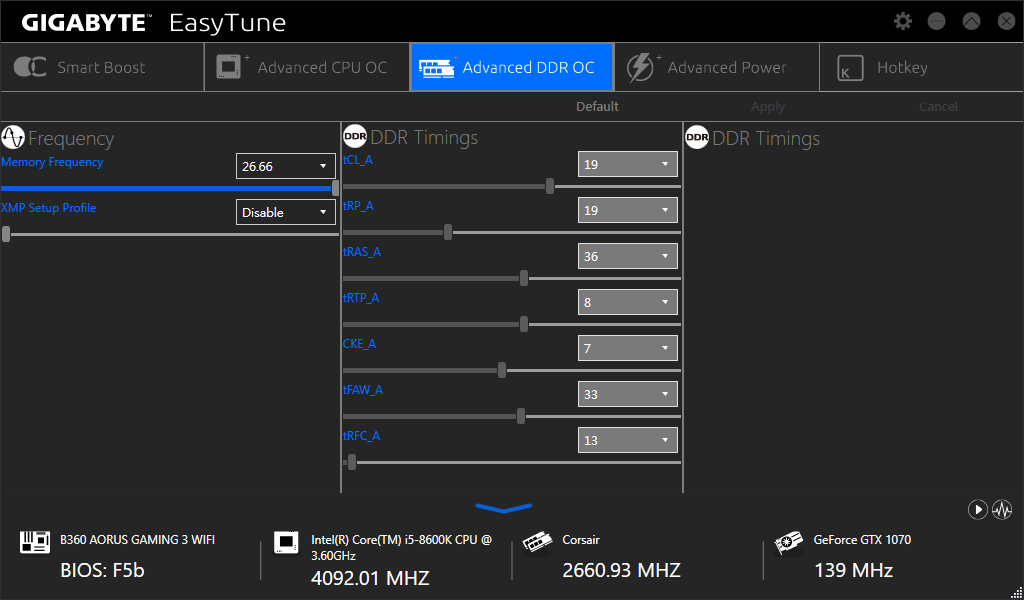Click the Advanced CPU OC chip icon

233,67
